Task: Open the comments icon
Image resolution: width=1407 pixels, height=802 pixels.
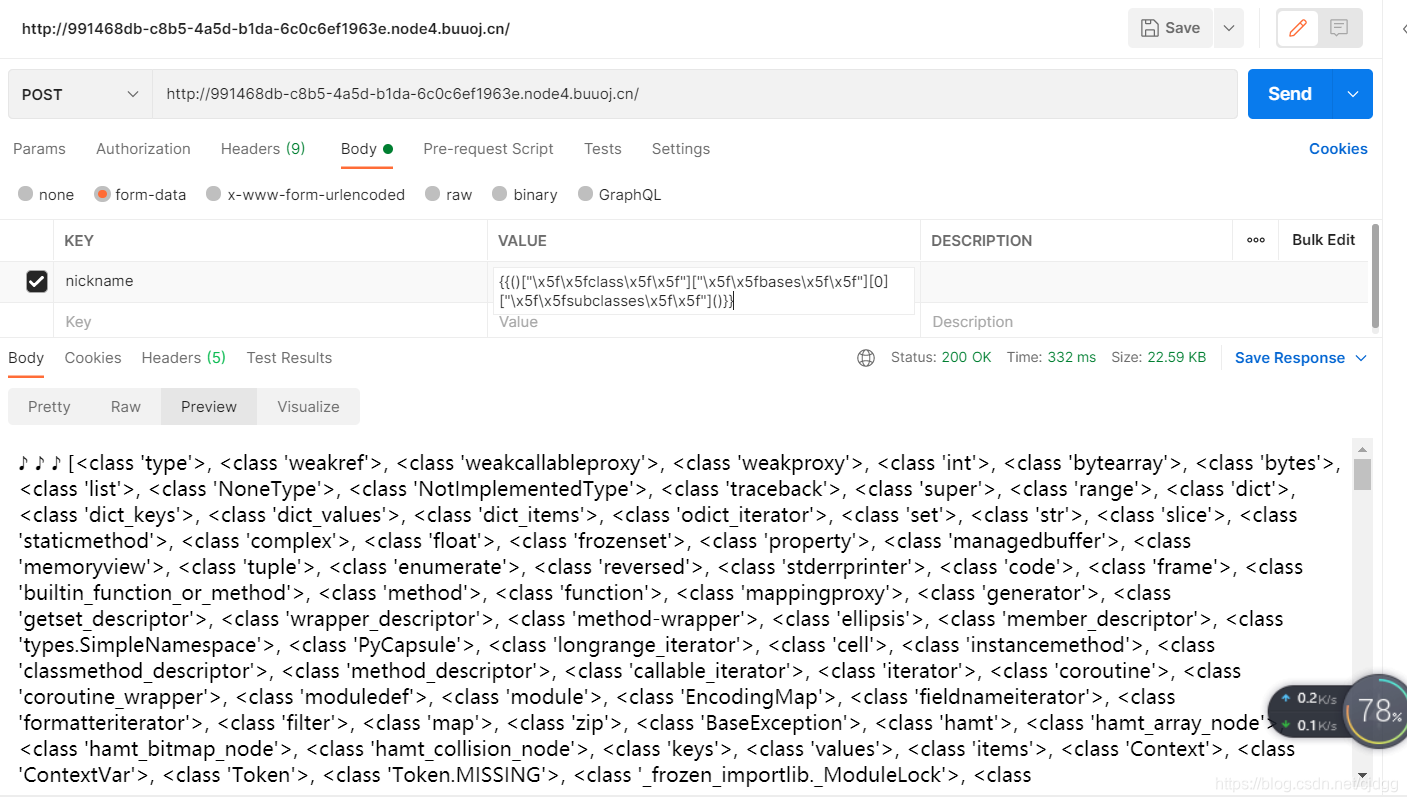Action: (1339, 28)
